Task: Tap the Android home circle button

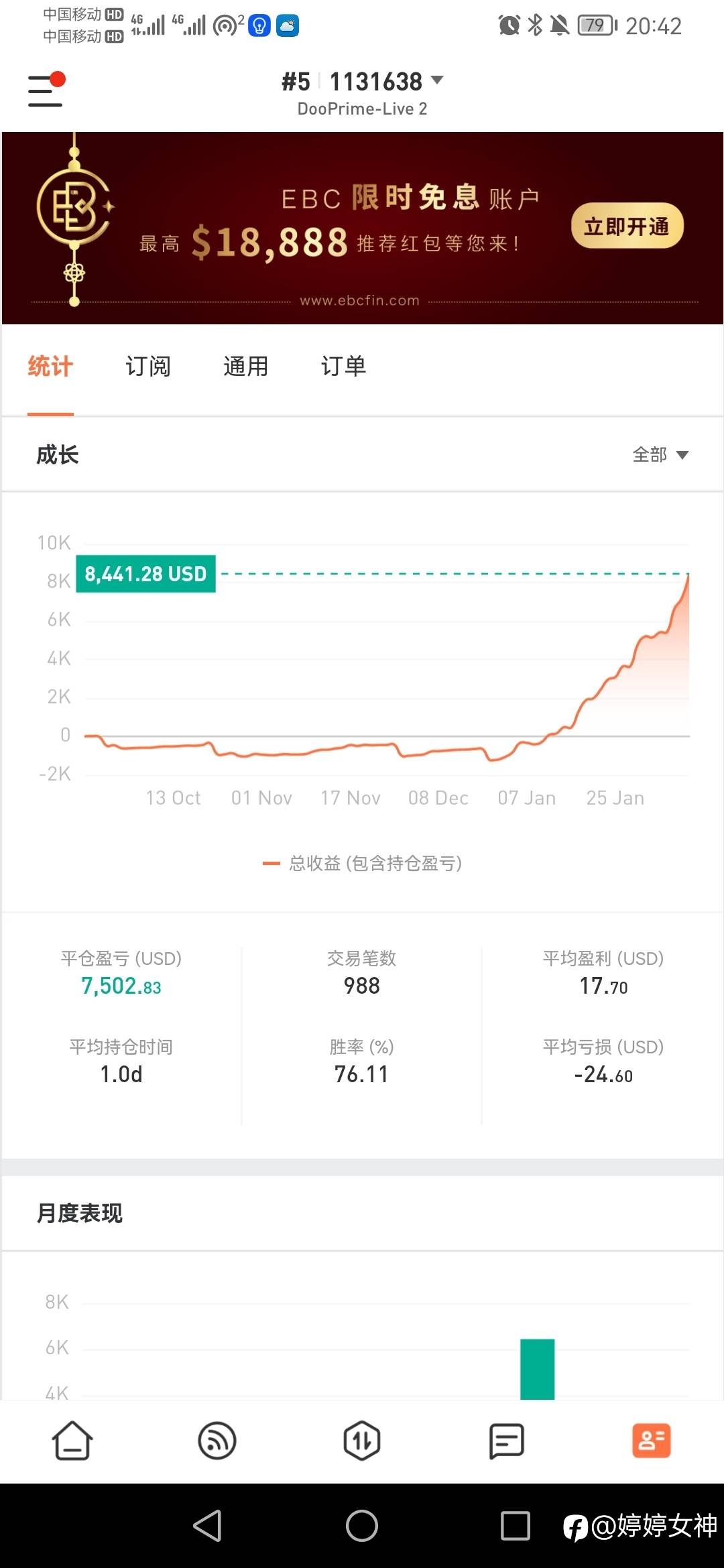Action: pyautogui.click(x=362, y=1526)
